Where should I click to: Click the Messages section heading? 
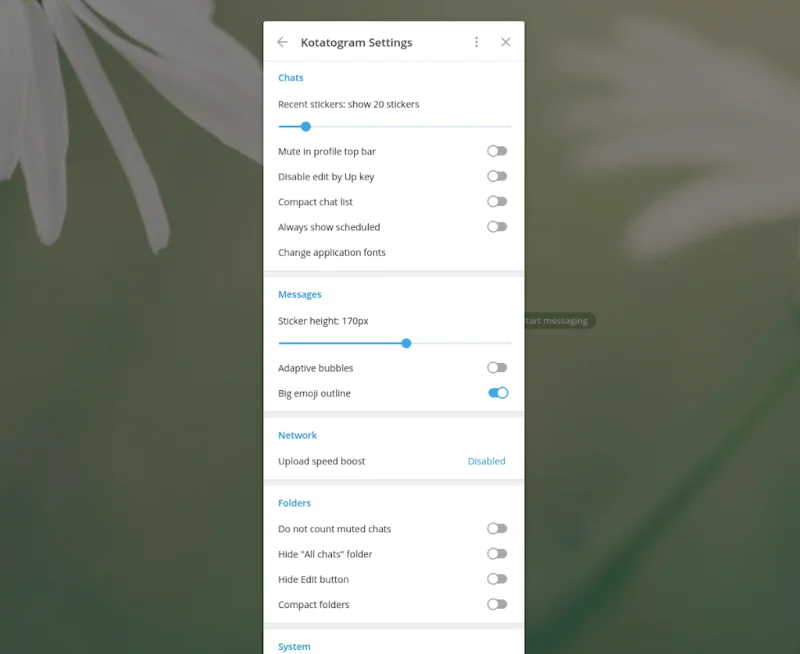click(299, 294)
